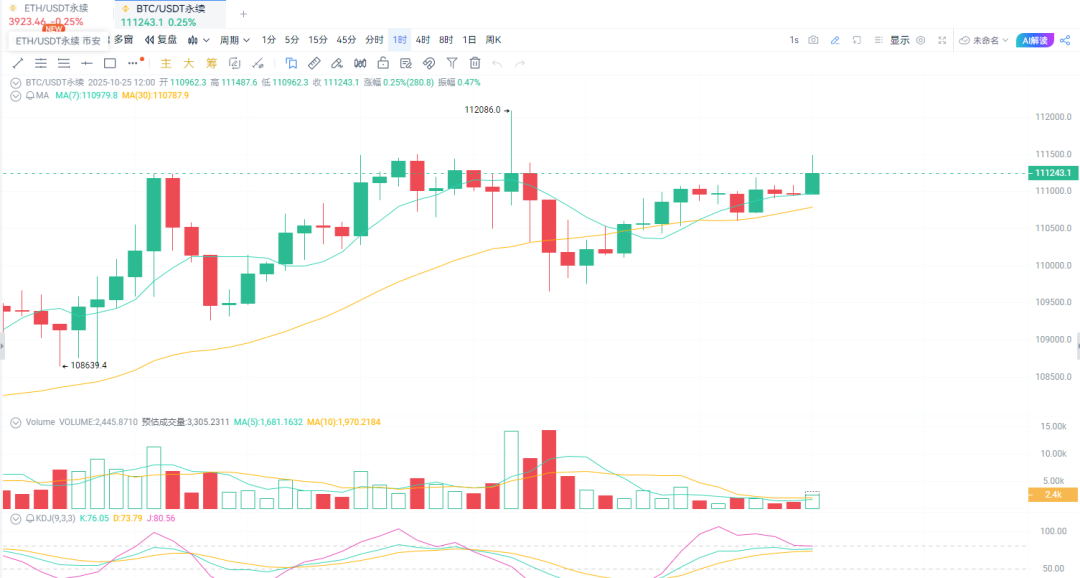This screenshot has height=578, width=1080.
Task: Select the 4时 timeframe
Action: (x=423, y=40)
